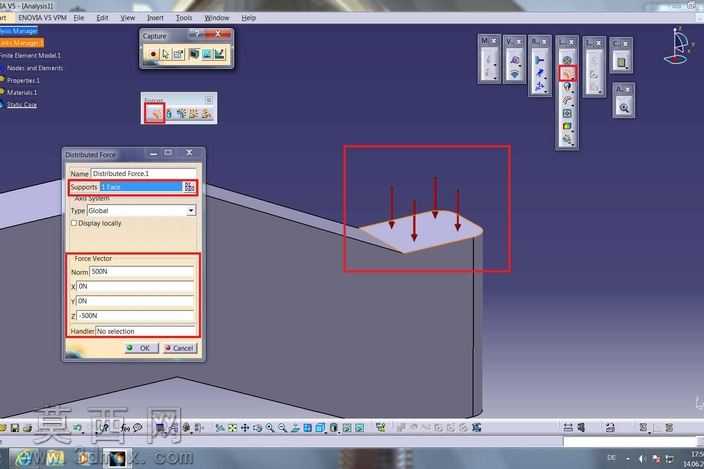Click the Zoom In icon
704x469 pixels.
click(x=270, y=428)
